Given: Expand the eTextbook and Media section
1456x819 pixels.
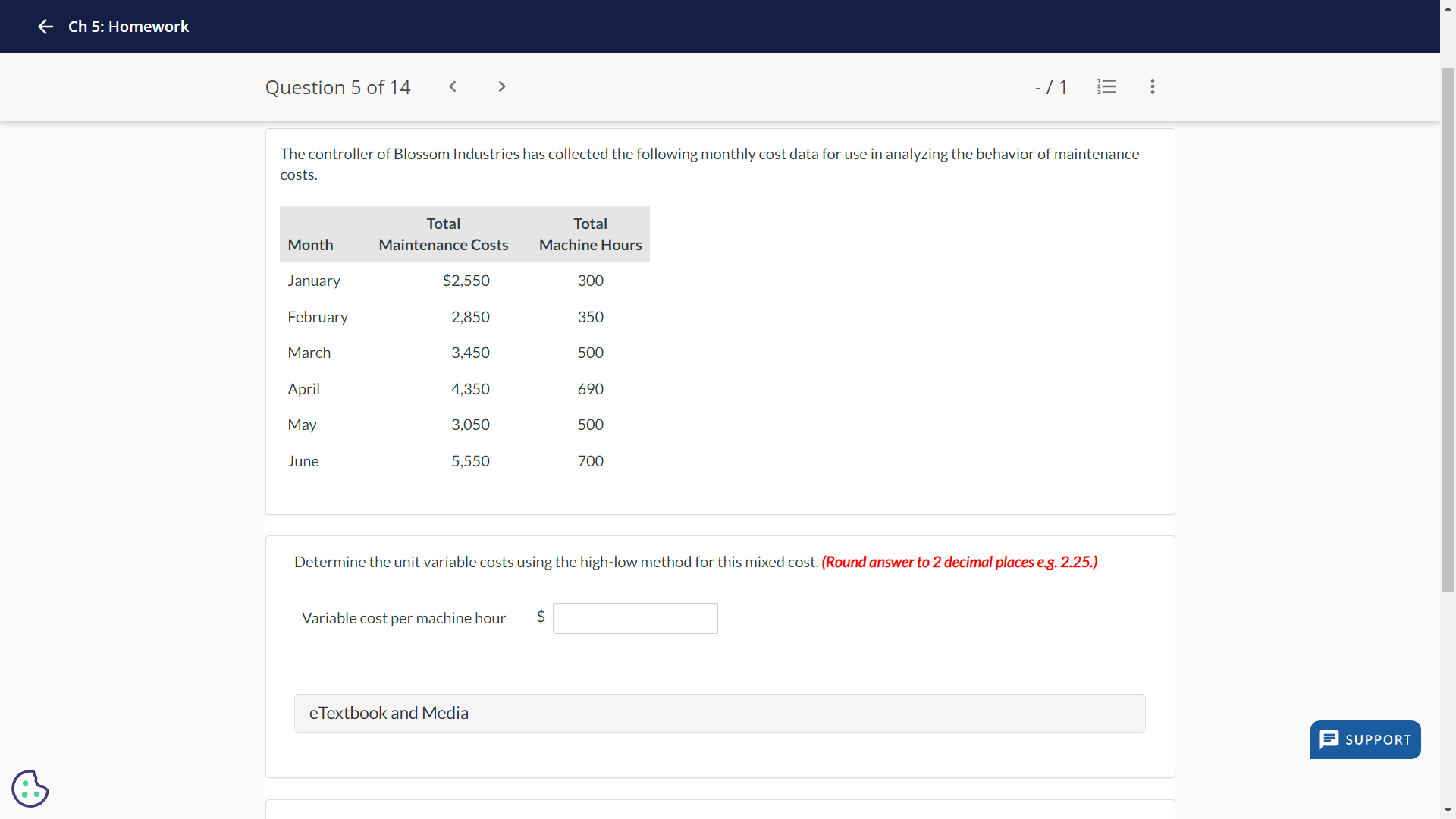Looking at the screenshot, I should click(x=389, y=713).
